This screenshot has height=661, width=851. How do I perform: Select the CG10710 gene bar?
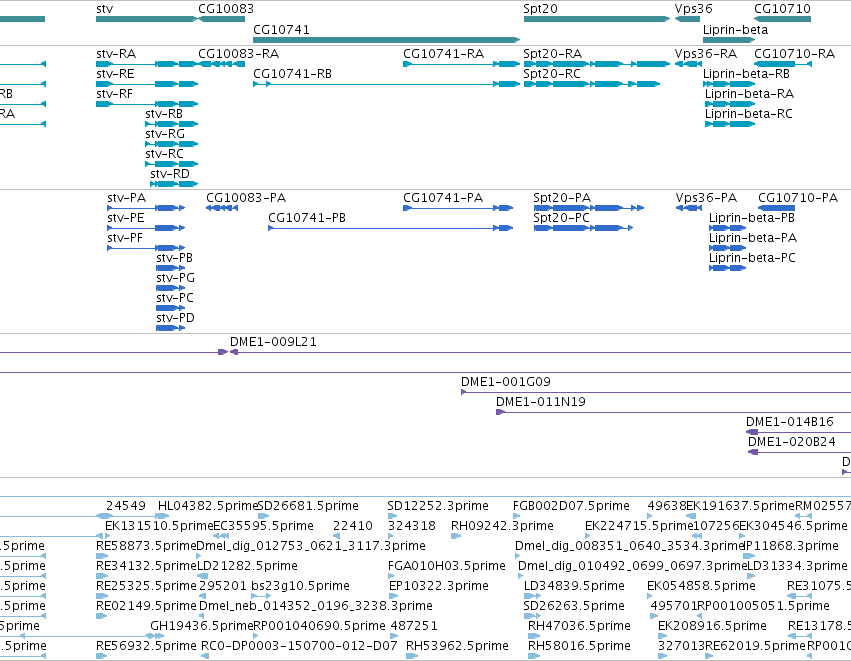(782, 19)
